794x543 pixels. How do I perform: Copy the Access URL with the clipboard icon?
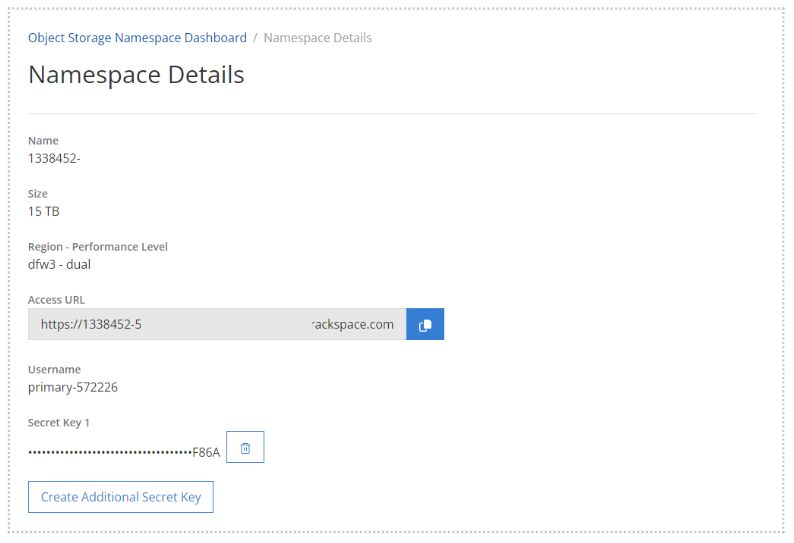(425, 324)
